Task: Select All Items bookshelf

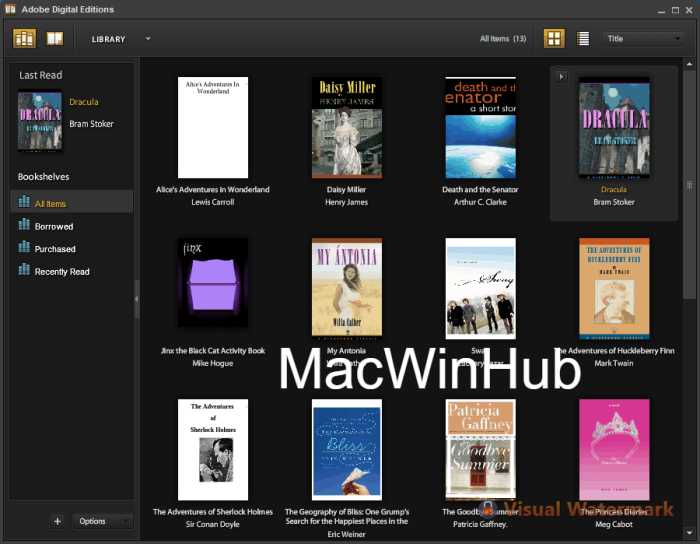Action: tap(71, 203)
